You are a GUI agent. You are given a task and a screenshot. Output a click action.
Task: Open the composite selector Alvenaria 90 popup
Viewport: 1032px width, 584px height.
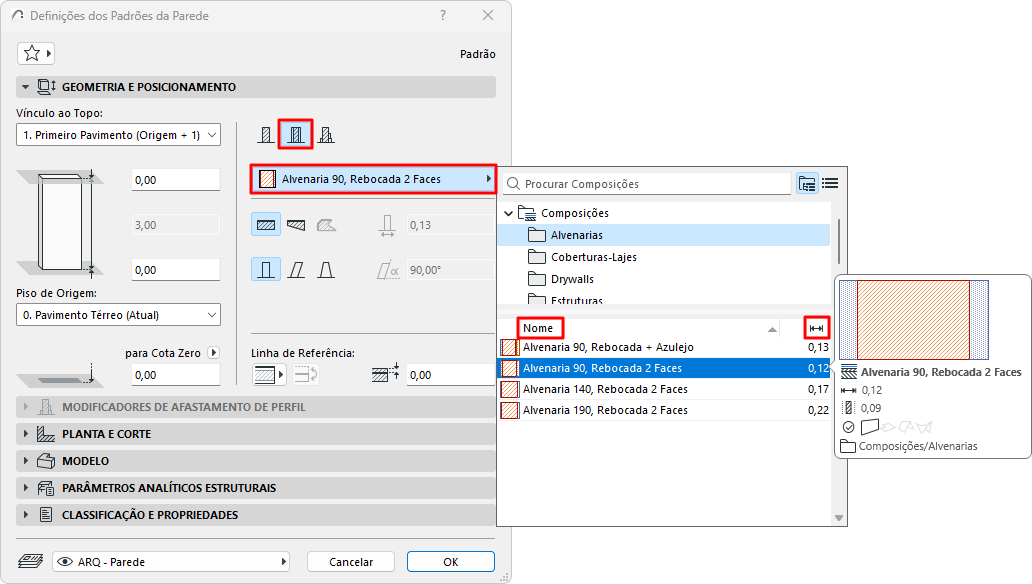373,179
